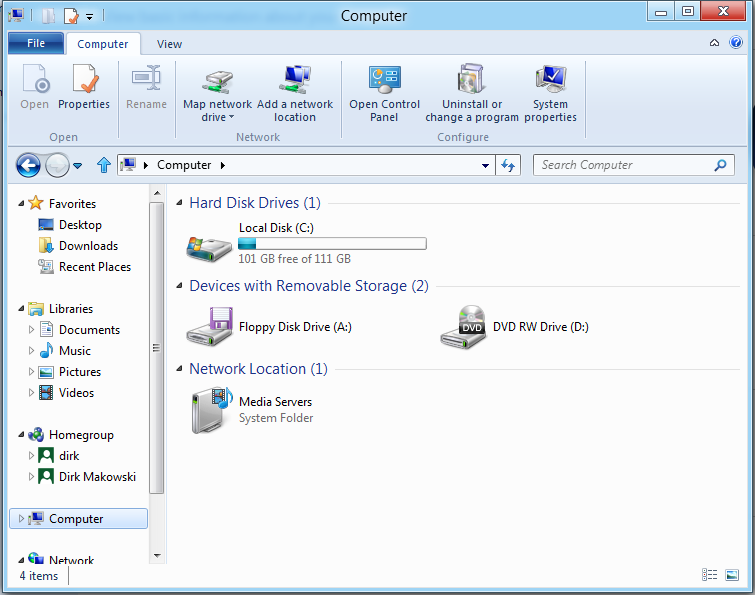Click the Open ribbon button
This screenshot has height=595, width=755.
(35, 87)
